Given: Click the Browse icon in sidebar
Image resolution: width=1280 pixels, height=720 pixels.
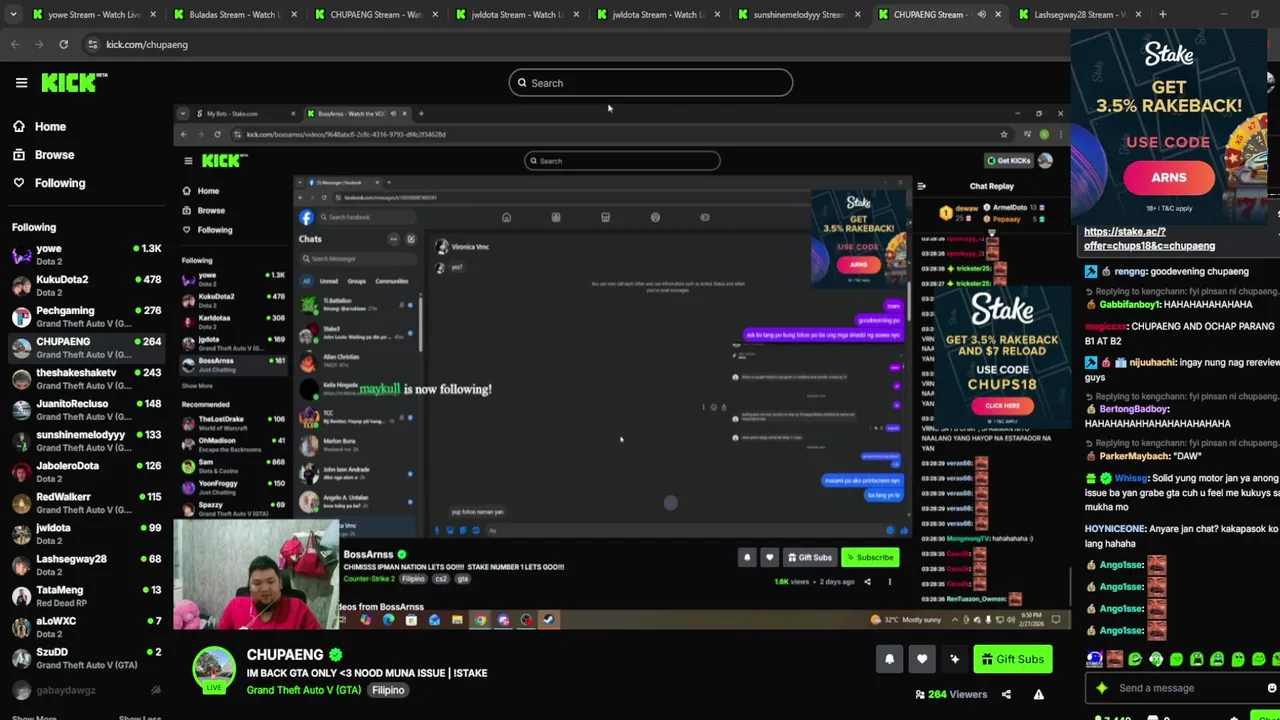Looking at the screenshot, I should pos(18,155).
